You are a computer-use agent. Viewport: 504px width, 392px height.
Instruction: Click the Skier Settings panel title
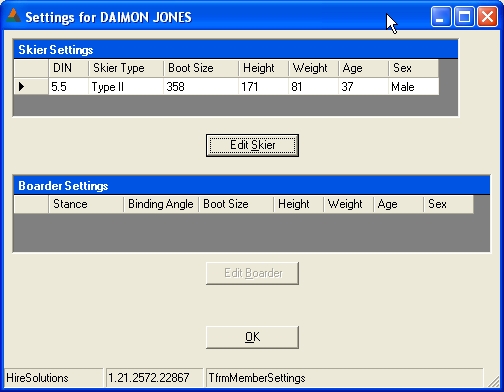pyautogui.click(x=56, y=50)
